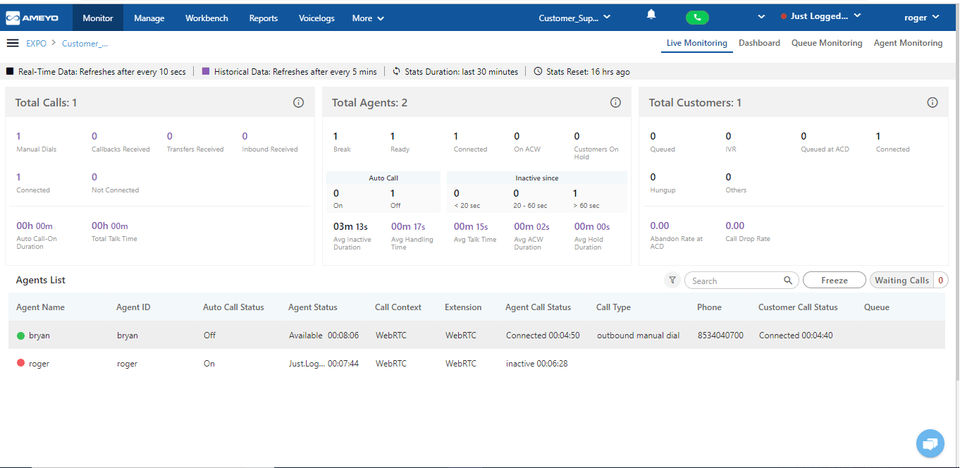Click the search magnifier icon
This screenshot has width=960, height=468.
pos(788,281)
